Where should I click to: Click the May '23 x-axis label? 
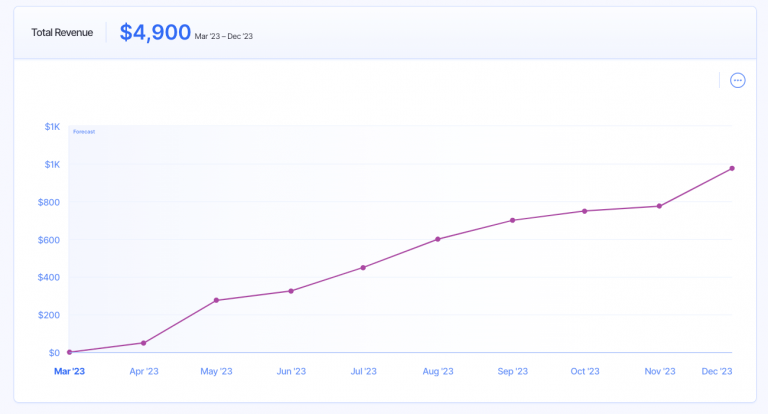(x=216, y=371)
